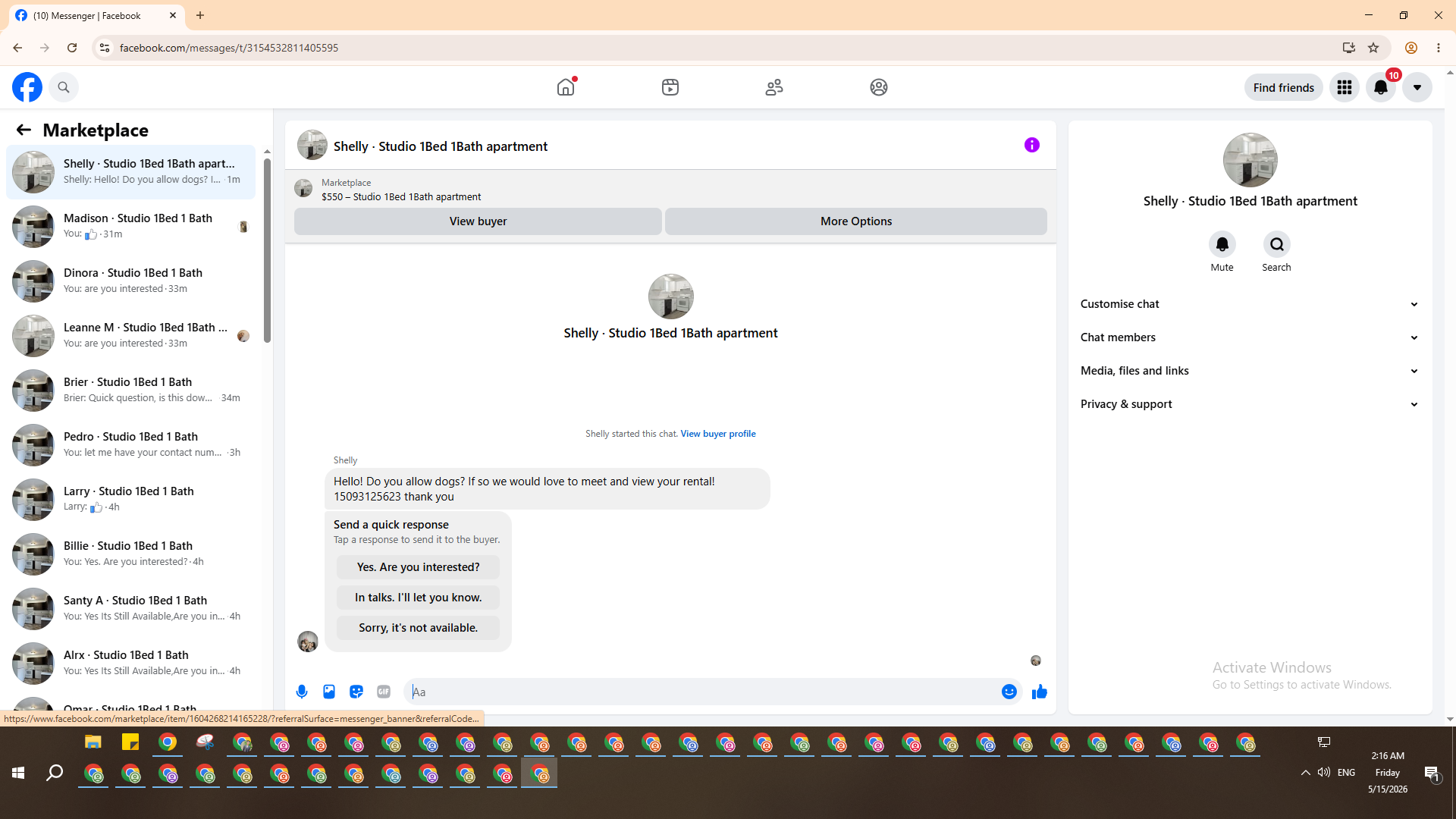Choose a sticker from the sticker icon

(356, 692)
